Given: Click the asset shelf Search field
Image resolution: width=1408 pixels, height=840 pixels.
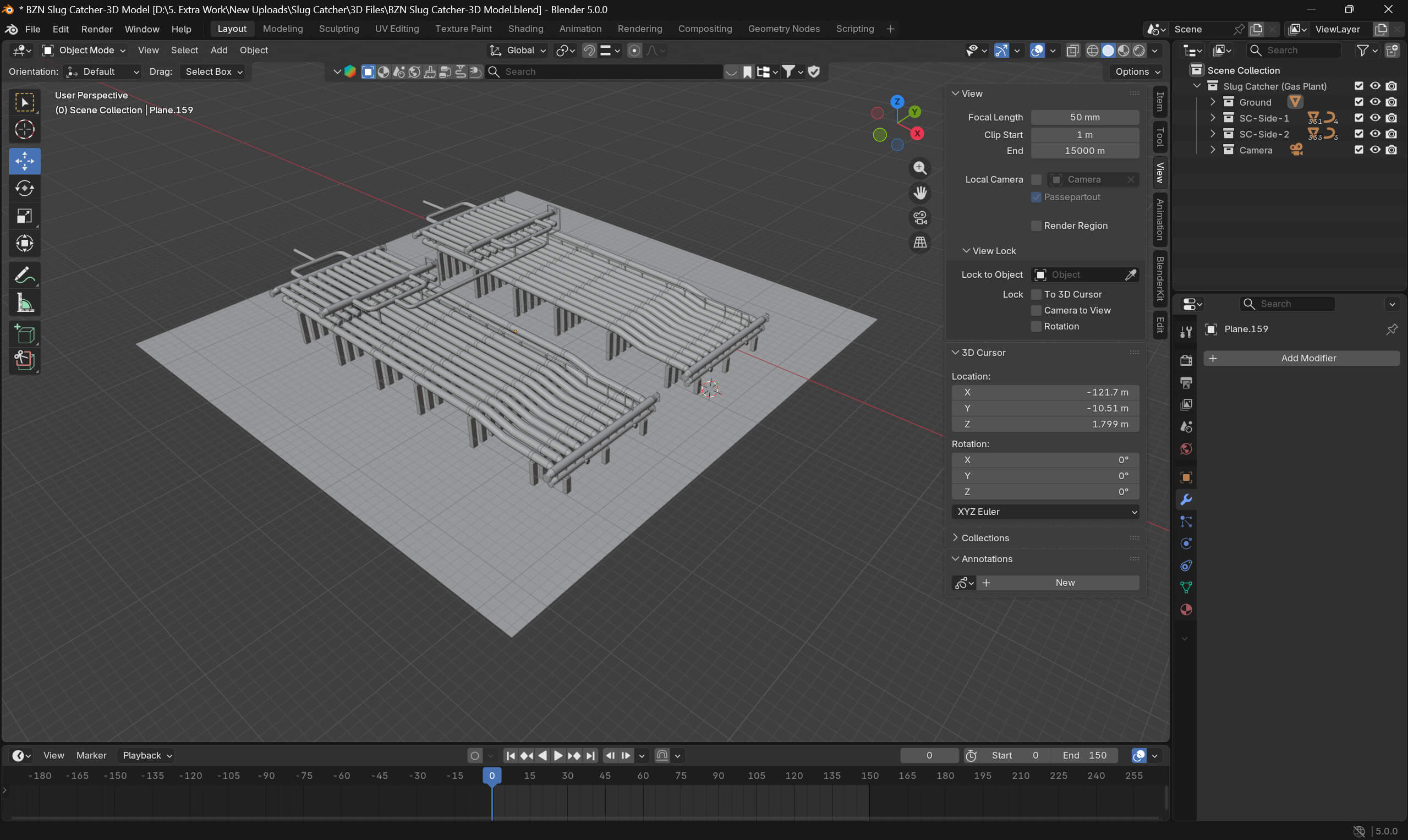Looking at the screenshot, I should point(605,72).
